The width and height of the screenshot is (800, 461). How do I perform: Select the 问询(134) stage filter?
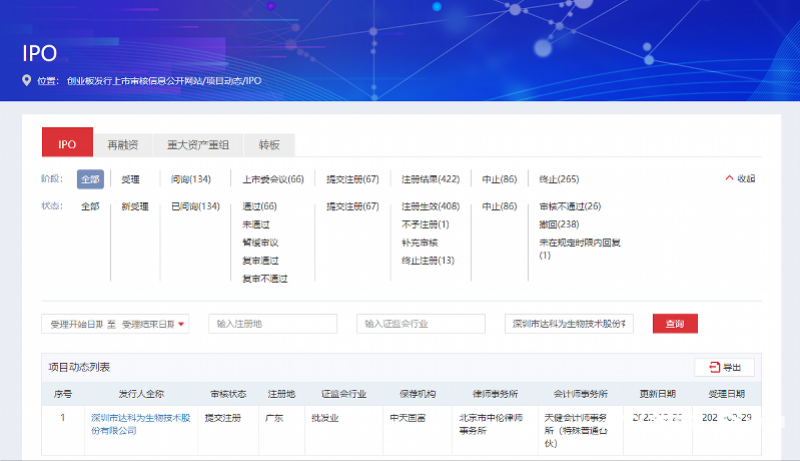tap(190, 179)
